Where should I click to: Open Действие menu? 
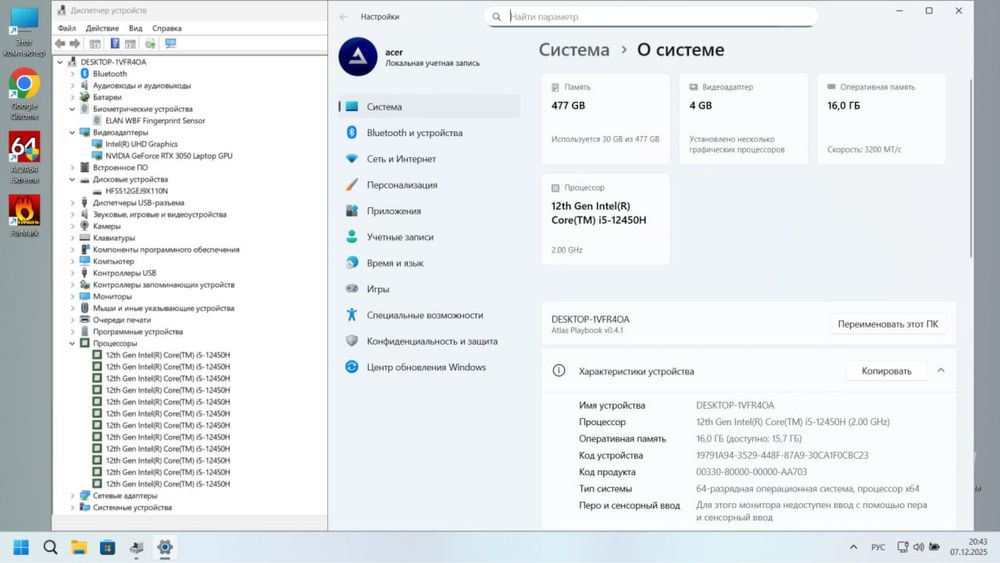click(x=102, y=28)
